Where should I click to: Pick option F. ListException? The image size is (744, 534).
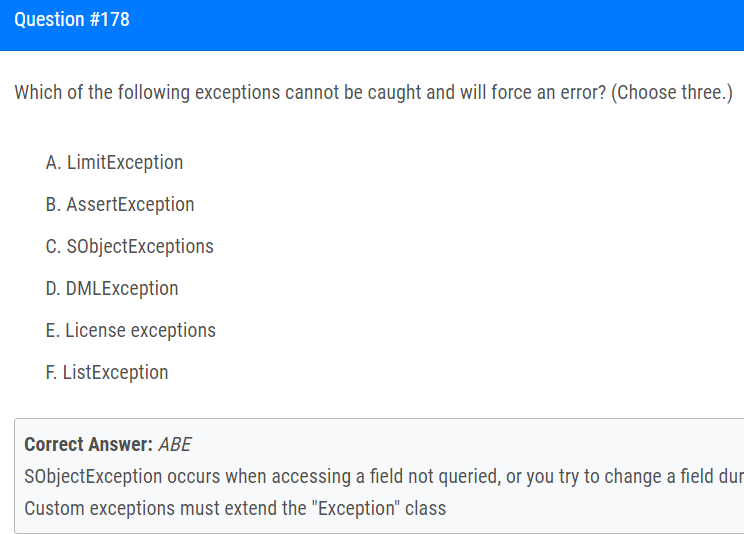(107, 373)
